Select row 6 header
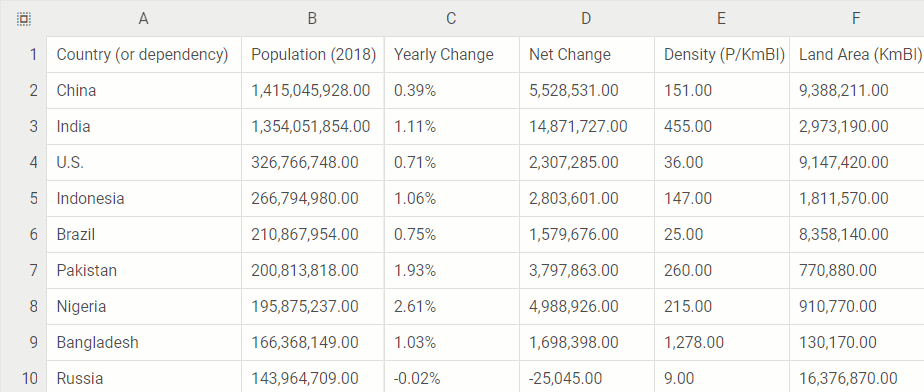Viewport: 924px width, 392px height. point(24,235)
